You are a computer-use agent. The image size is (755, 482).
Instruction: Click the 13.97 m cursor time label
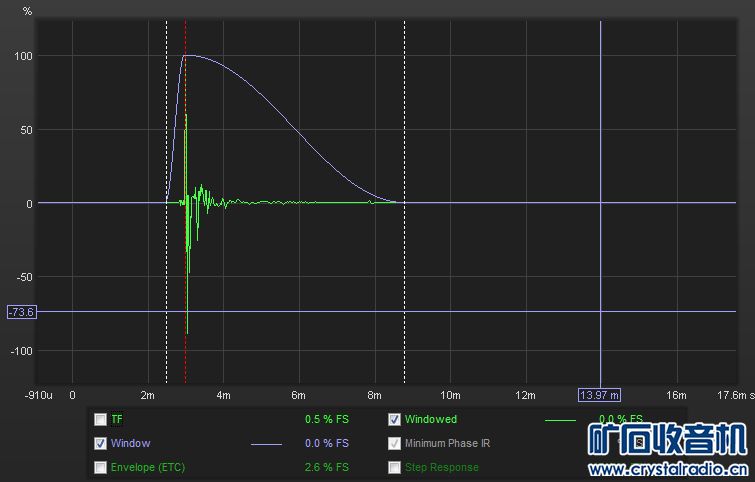600,395
